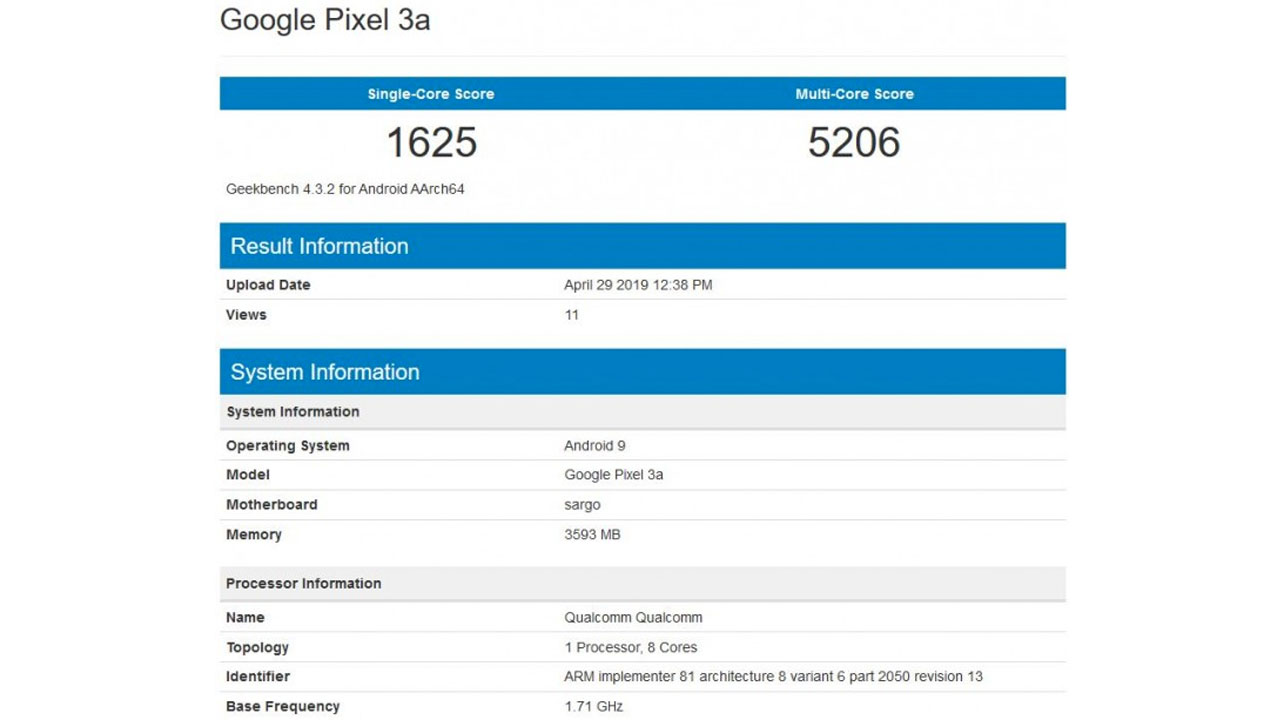Image resolution: width=1280 pixels, height=720 pixels.
Task: Select the 1 Processor, 8 Cores value
Action: pyautogui.click(x=631, y=647)
